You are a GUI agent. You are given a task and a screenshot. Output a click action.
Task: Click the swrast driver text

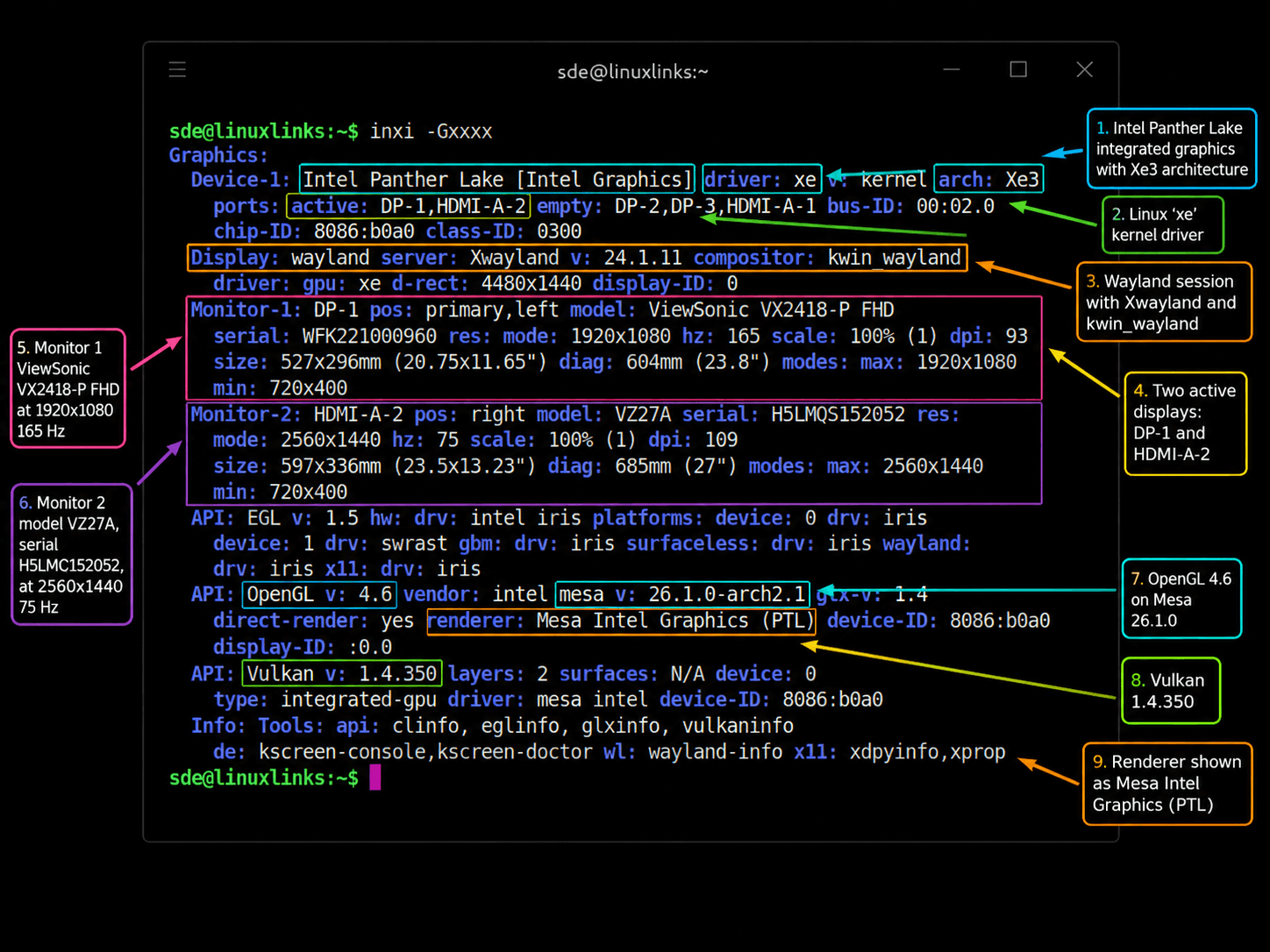pyautogui.click(x=414, y=544)
